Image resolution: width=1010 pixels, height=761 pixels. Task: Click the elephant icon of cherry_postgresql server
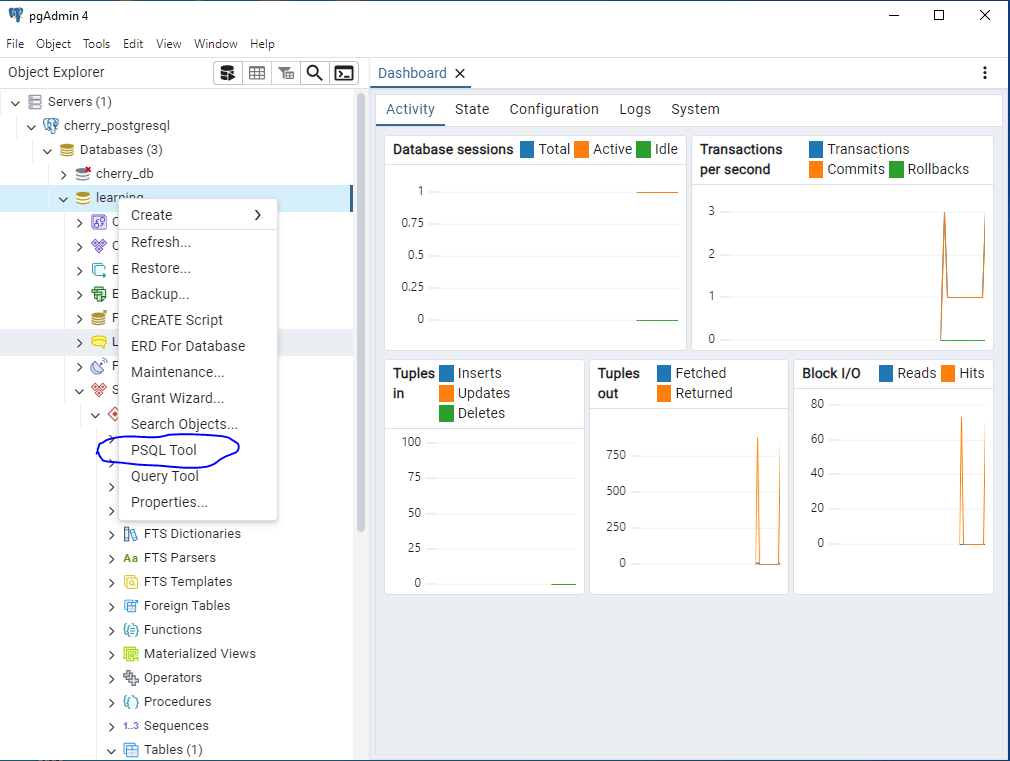50,125
